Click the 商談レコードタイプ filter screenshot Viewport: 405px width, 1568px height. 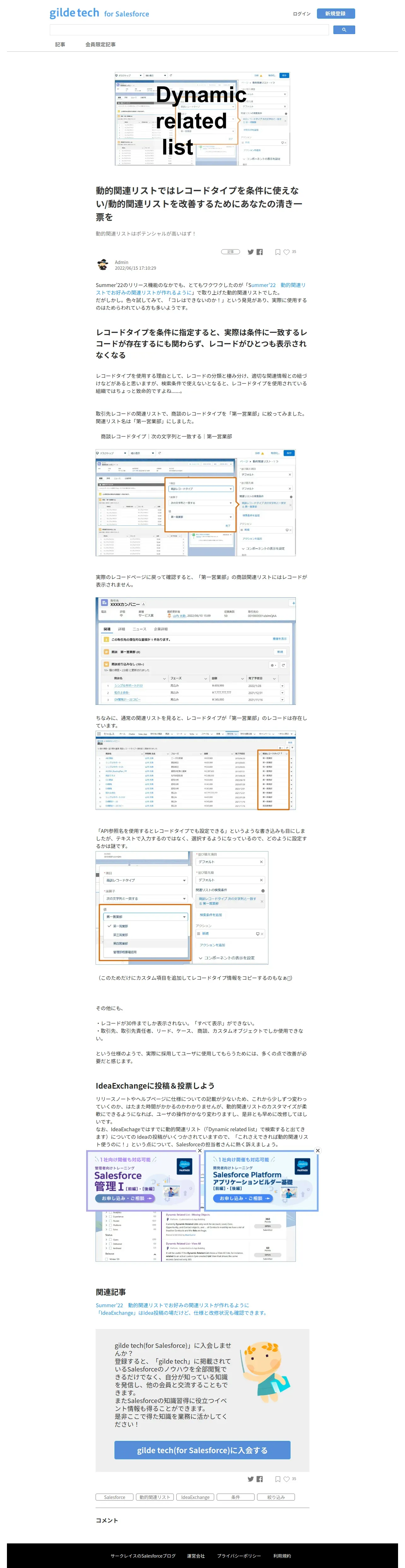[x=196, y=503]
